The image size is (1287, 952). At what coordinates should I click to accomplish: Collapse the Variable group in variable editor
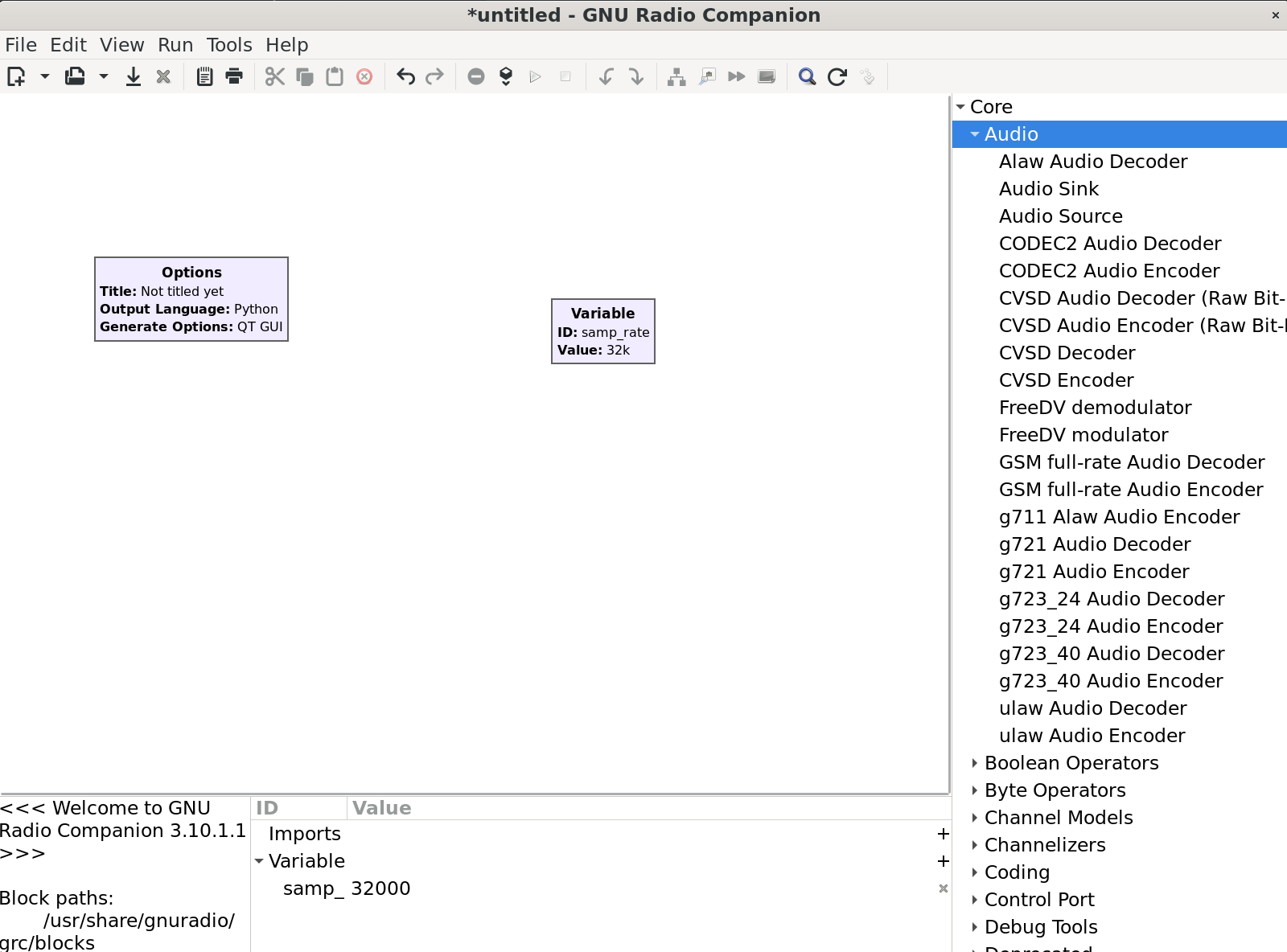259,861
